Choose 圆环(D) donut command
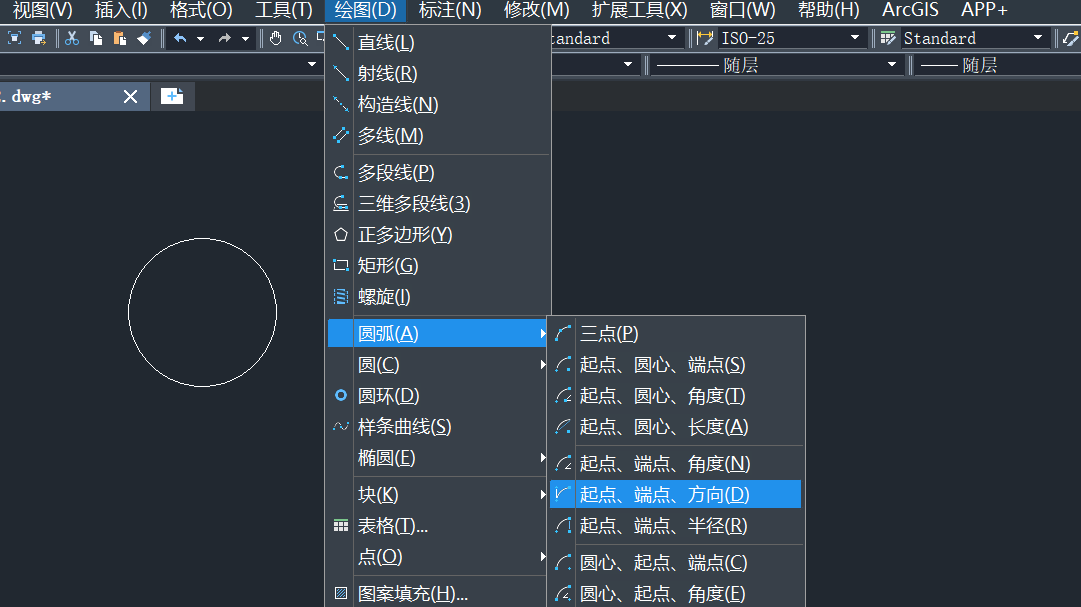Screen dimensions: 1081x607 [x=438, y=396]
